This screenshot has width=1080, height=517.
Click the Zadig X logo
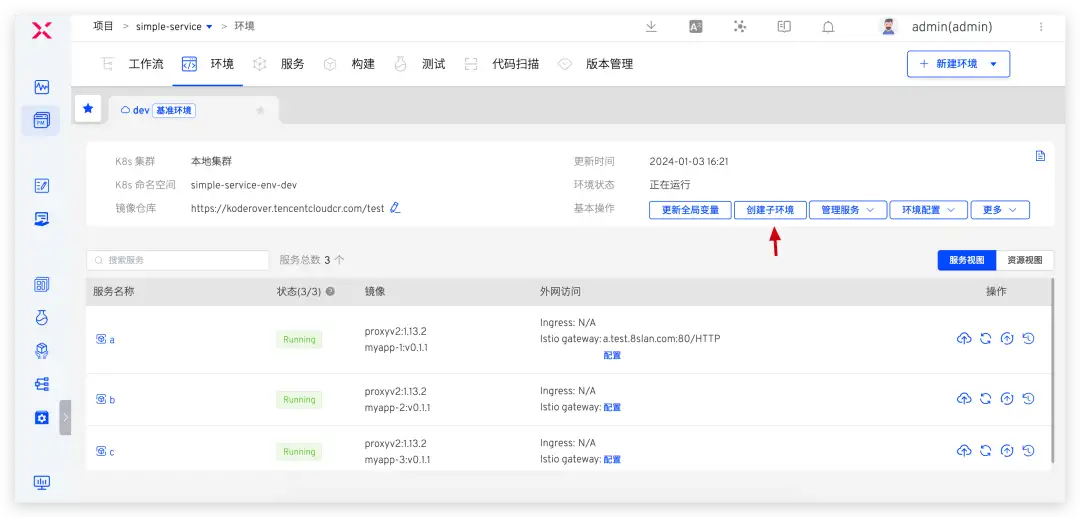point(41,30)
